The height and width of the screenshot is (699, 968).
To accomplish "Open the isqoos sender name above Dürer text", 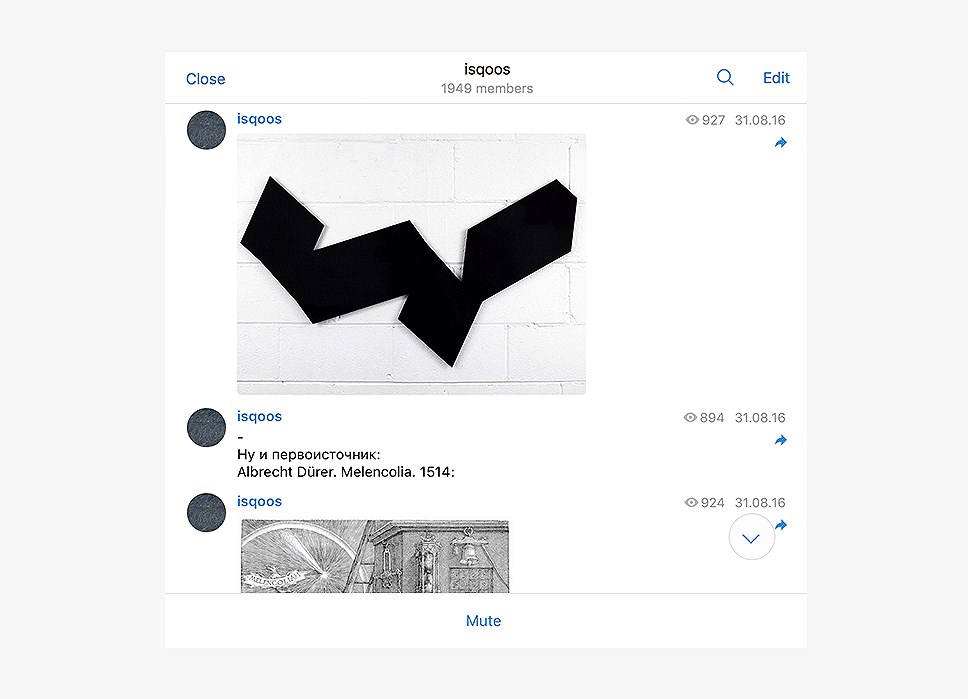I will tap(259, 416).
